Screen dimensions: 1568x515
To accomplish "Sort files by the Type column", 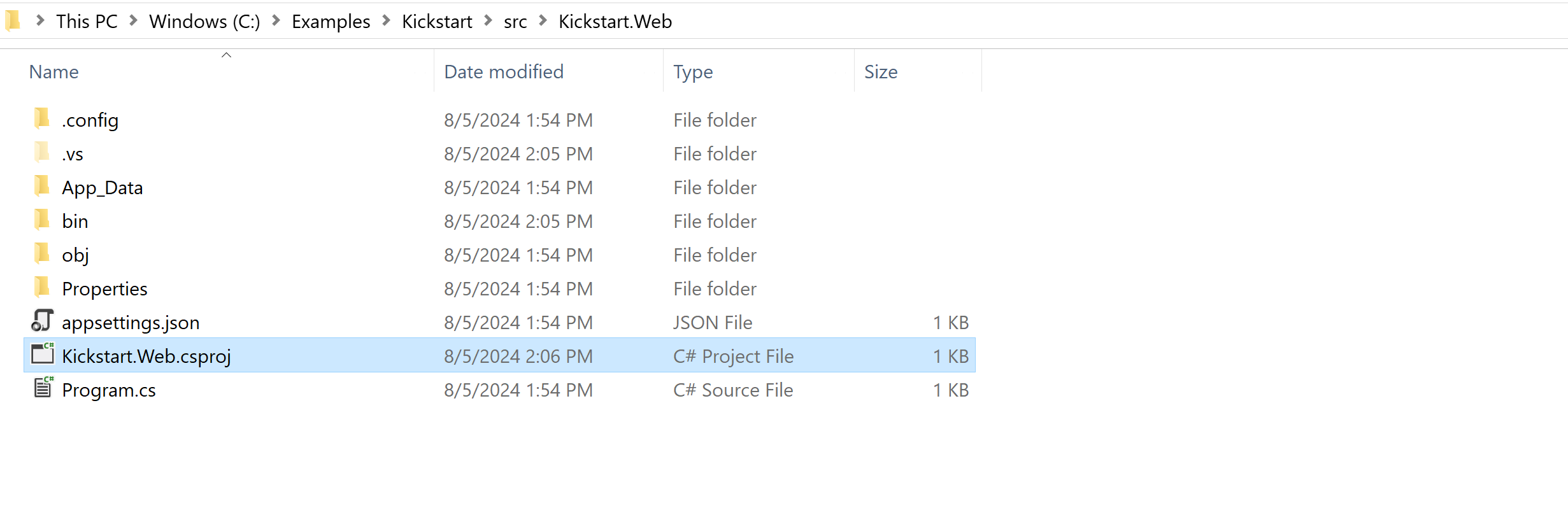I will coord(693,72).
